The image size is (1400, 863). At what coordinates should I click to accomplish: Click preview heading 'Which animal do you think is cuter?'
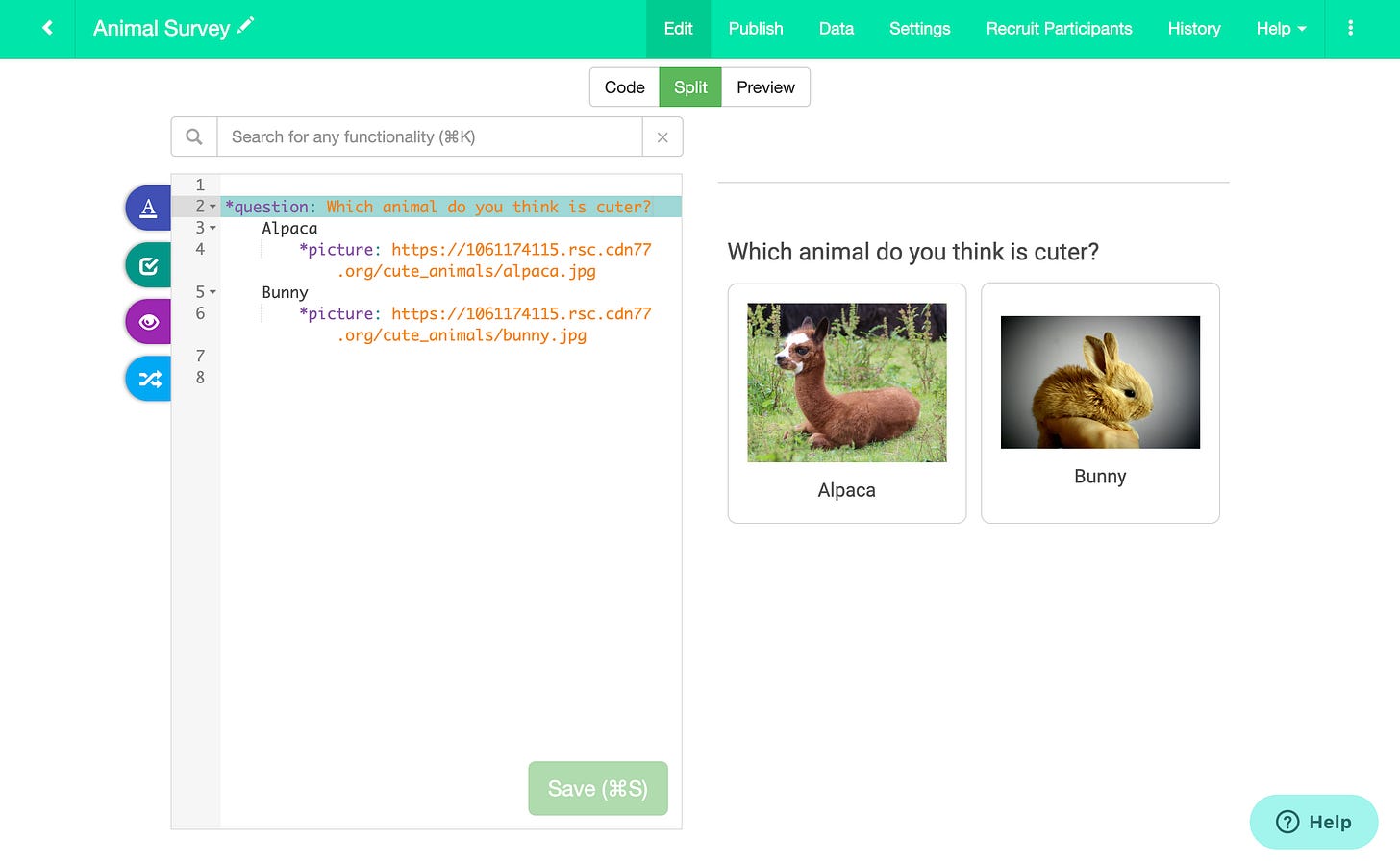coord(912,252)
